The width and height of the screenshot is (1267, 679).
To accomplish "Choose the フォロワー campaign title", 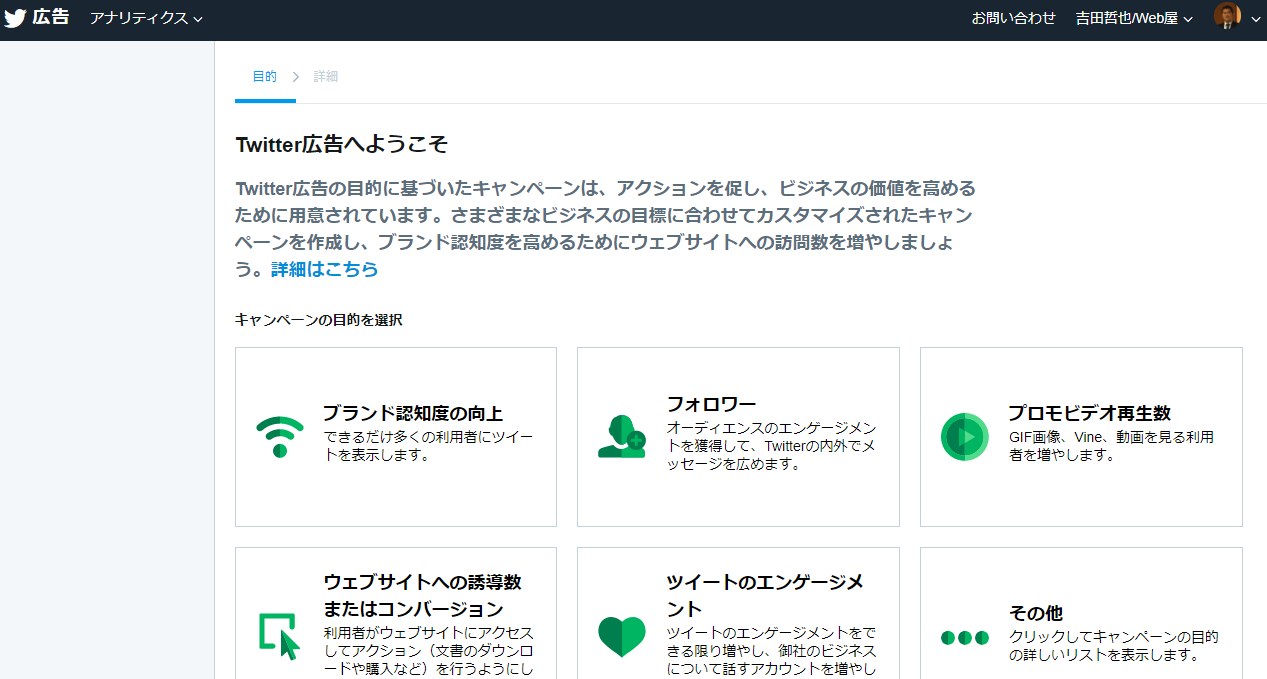I will coord(711,404).
